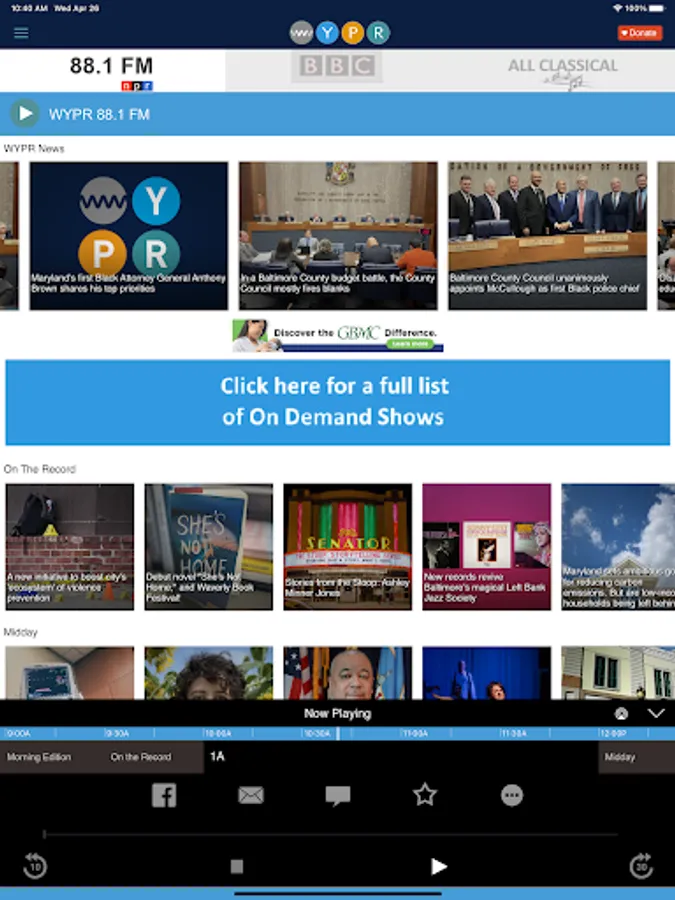The height and width of the screenshot is (900, 675).
Task: Click the WYPR News section label
Action: pyautogui.click(x=34, y=149)
